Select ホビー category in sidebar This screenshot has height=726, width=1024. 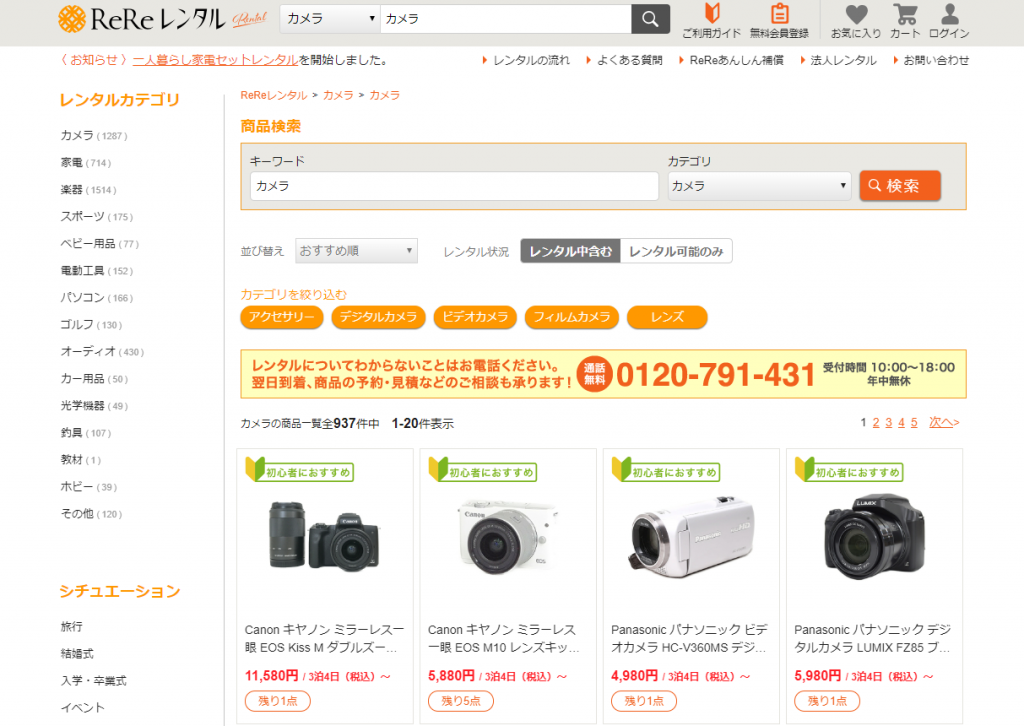point(89,487)
